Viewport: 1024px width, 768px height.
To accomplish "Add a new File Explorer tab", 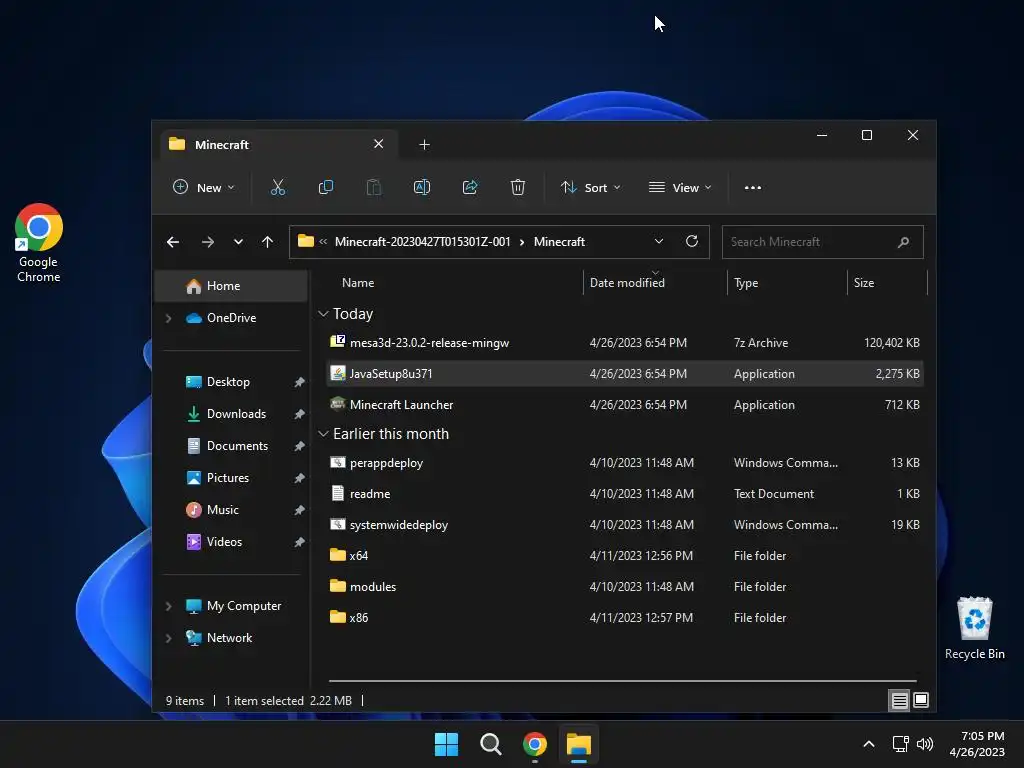I will coord(424,144).
